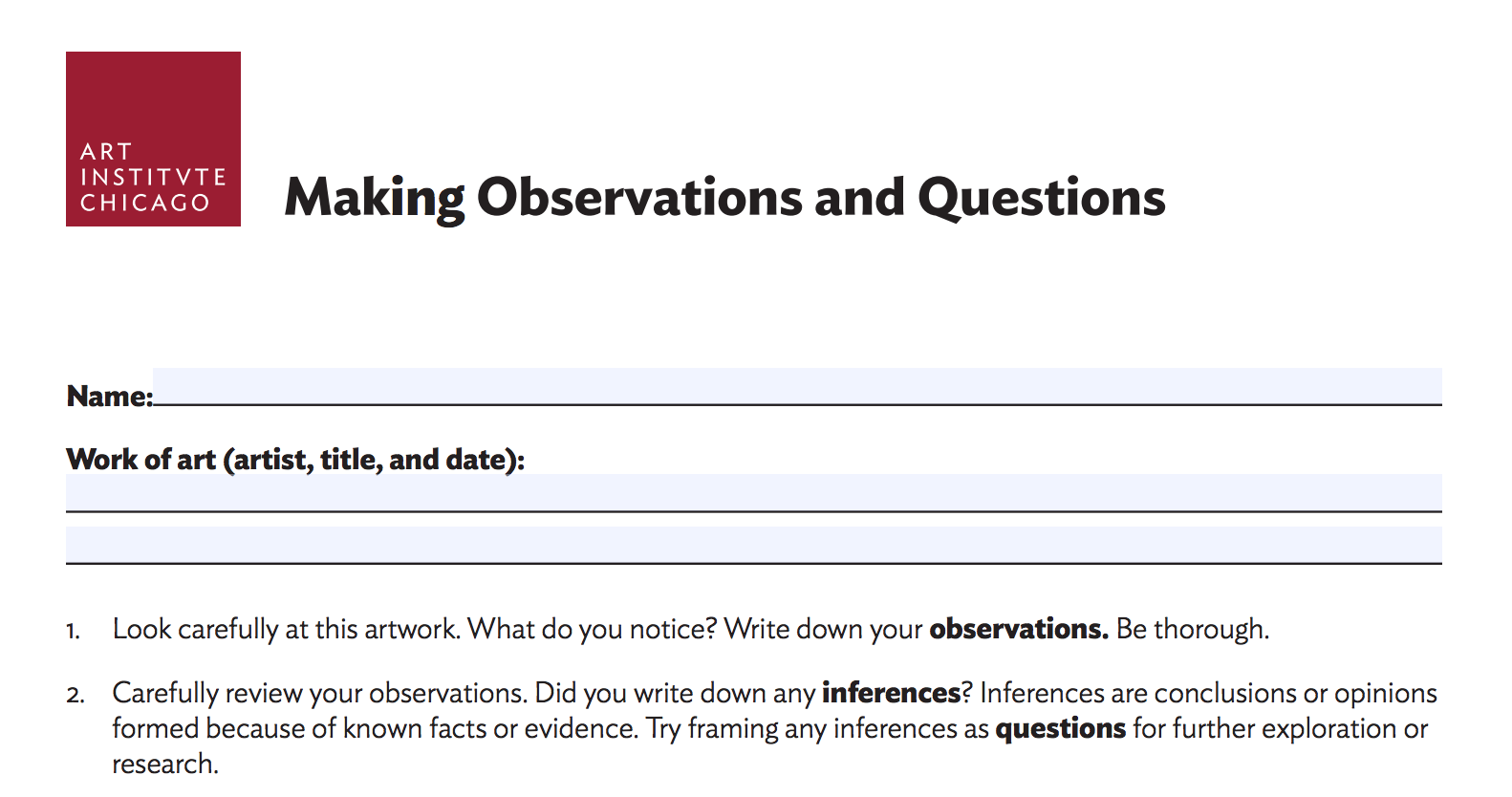1512x797 pixels.
Task: Click into the Name text field
Action: (796, 386)
